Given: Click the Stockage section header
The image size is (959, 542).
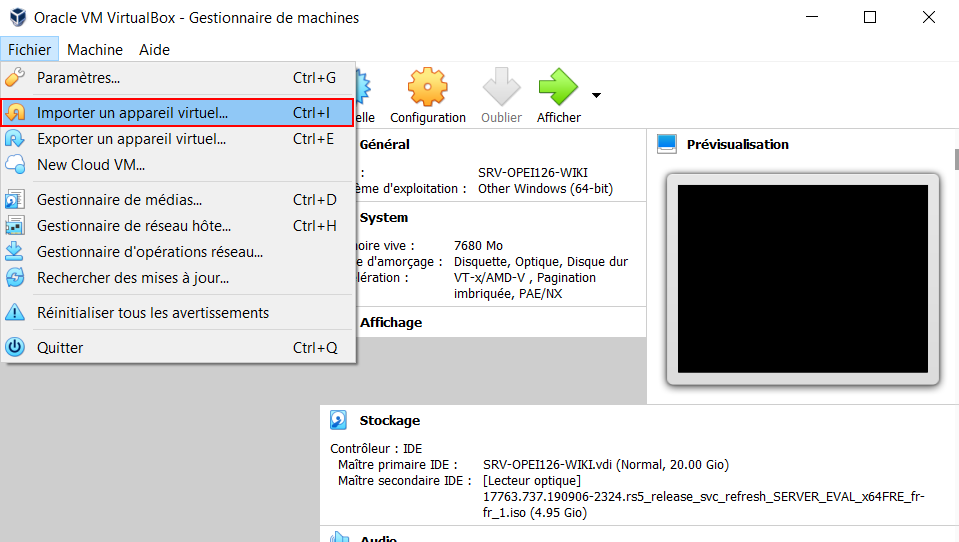Looking at the screenshot, I should [x=390, y=420].
